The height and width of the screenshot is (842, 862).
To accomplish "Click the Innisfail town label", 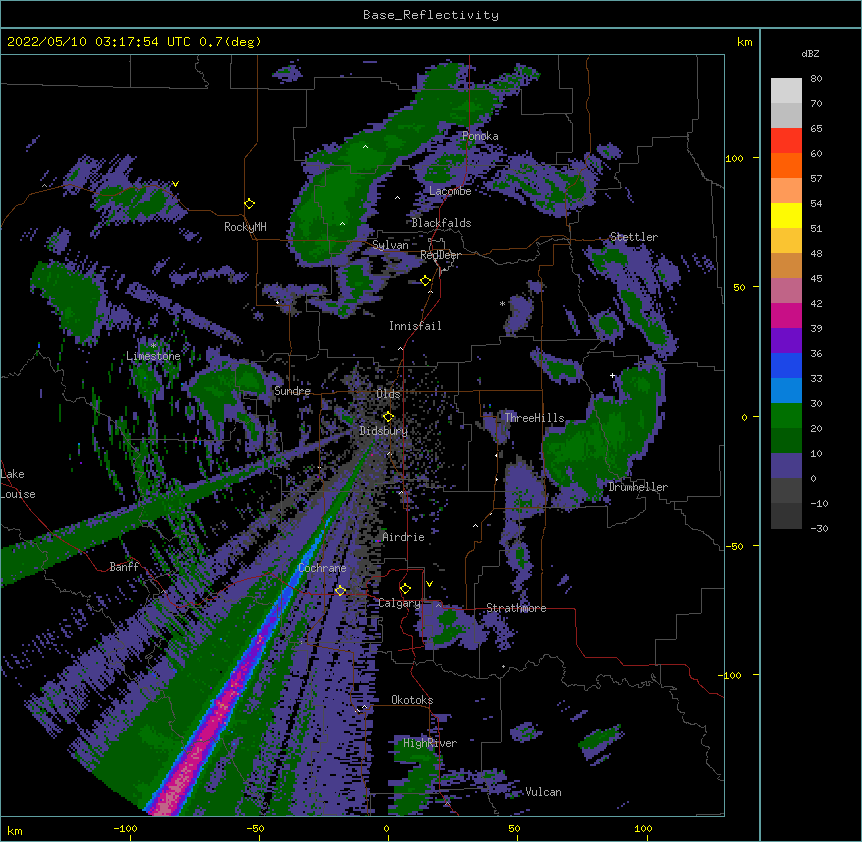I will (x=415, y=326).
